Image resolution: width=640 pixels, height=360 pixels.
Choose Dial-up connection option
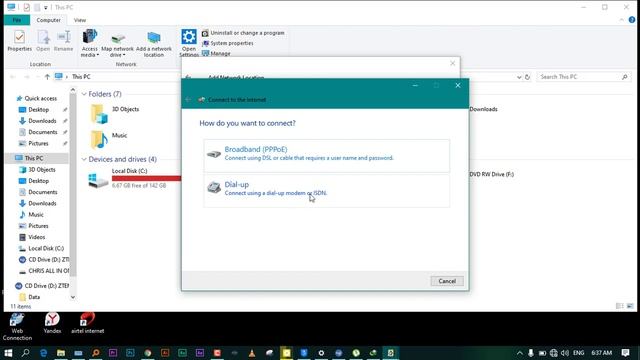pyautogui.click(x=327, y=191)
